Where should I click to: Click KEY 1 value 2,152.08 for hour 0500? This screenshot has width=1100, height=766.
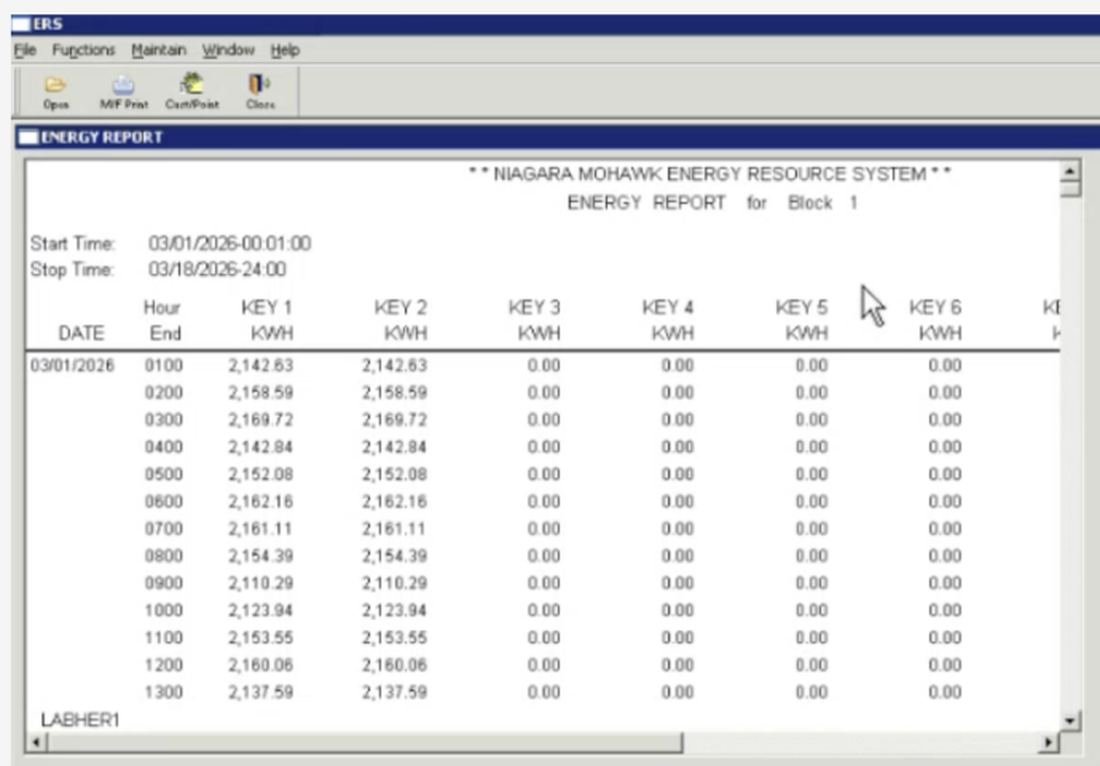(261, 474)
